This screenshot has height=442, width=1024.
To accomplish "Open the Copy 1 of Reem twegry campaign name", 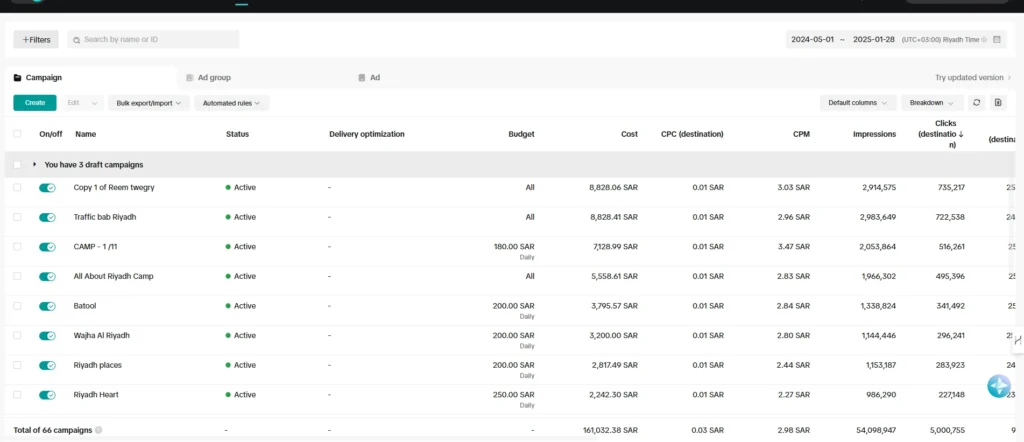I will point(114,187).
